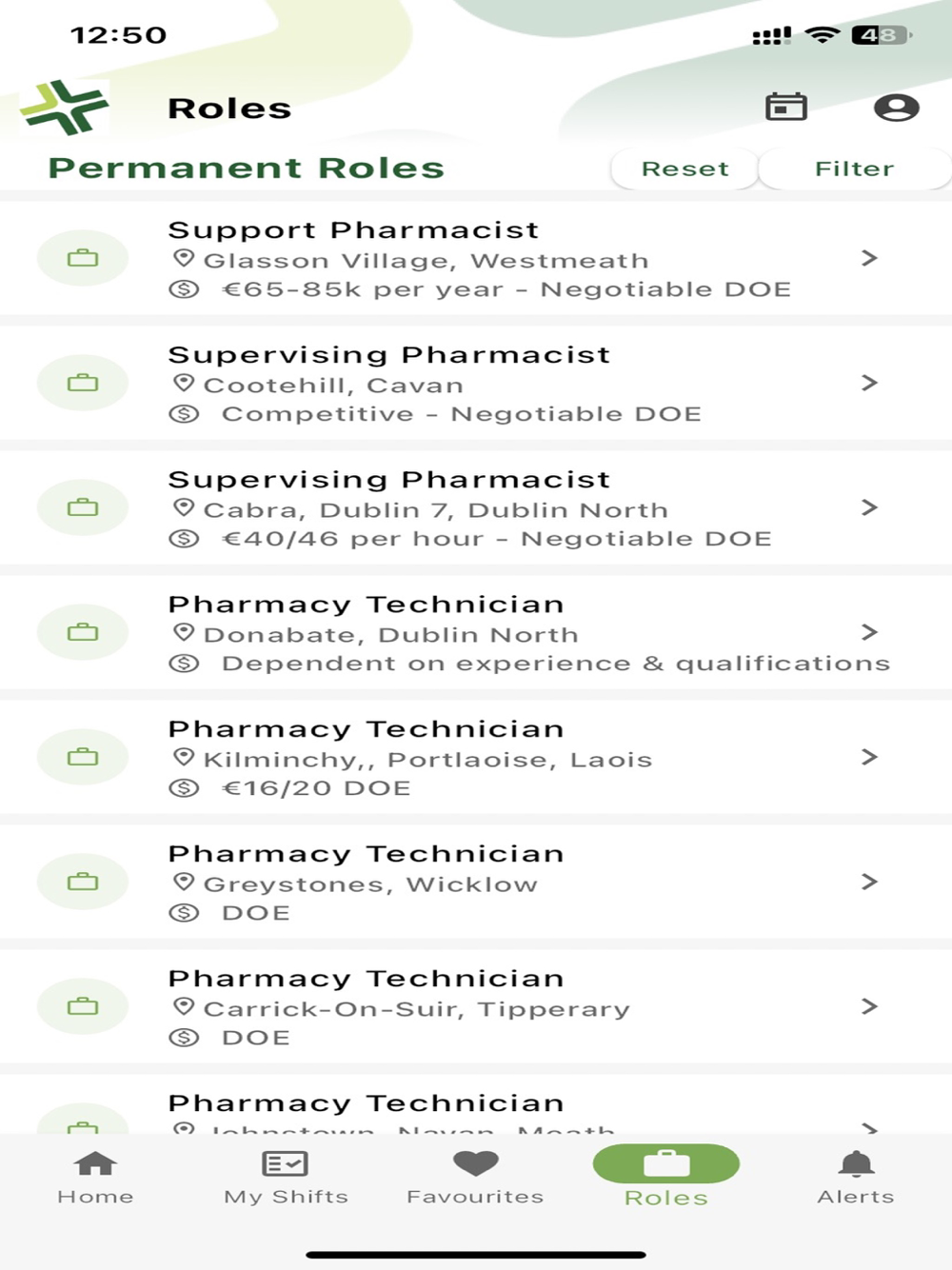
Task: Open the Donabate Pharmacy Technician listing
Action: [x=476, y=633]
